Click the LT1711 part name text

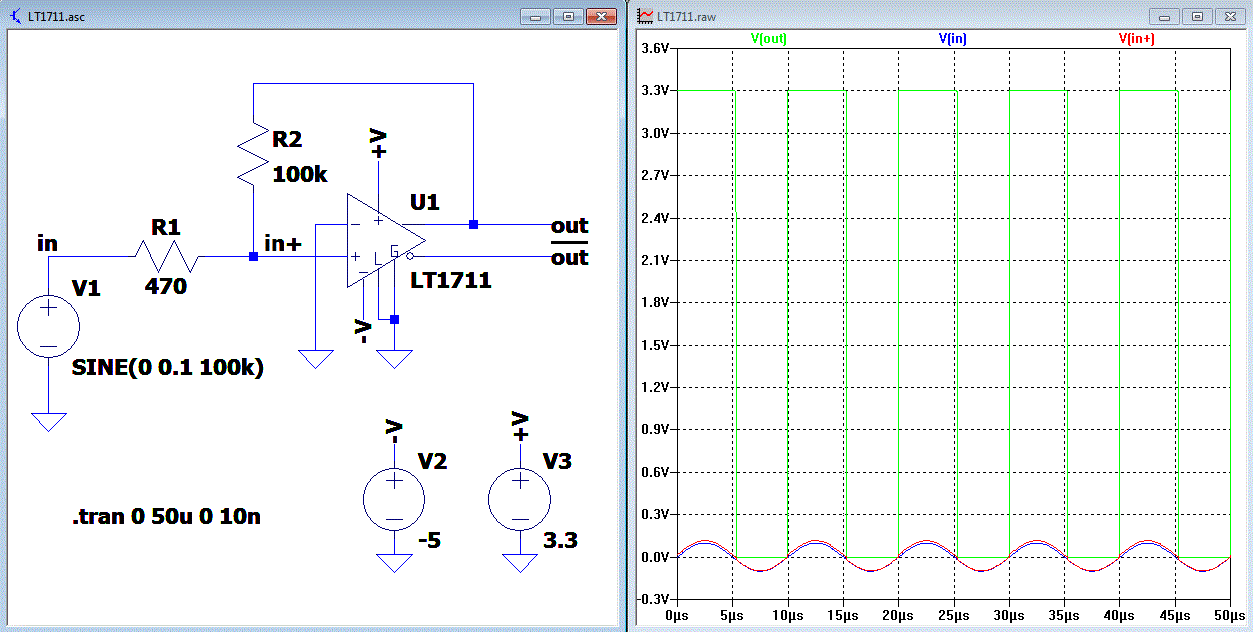click(x=451, y=281)
